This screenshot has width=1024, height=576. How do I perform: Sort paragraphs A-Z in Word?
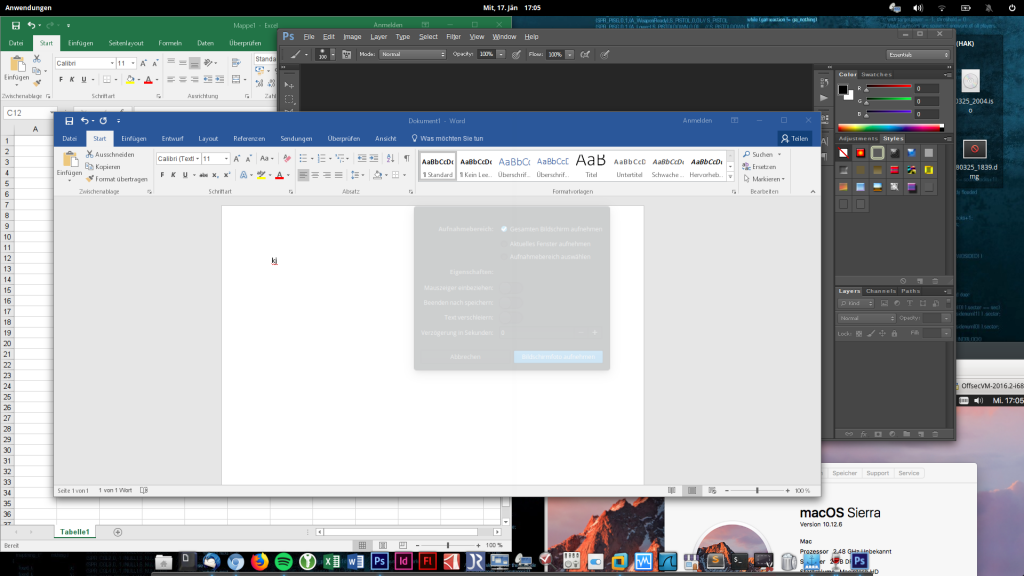coord(390,159)
